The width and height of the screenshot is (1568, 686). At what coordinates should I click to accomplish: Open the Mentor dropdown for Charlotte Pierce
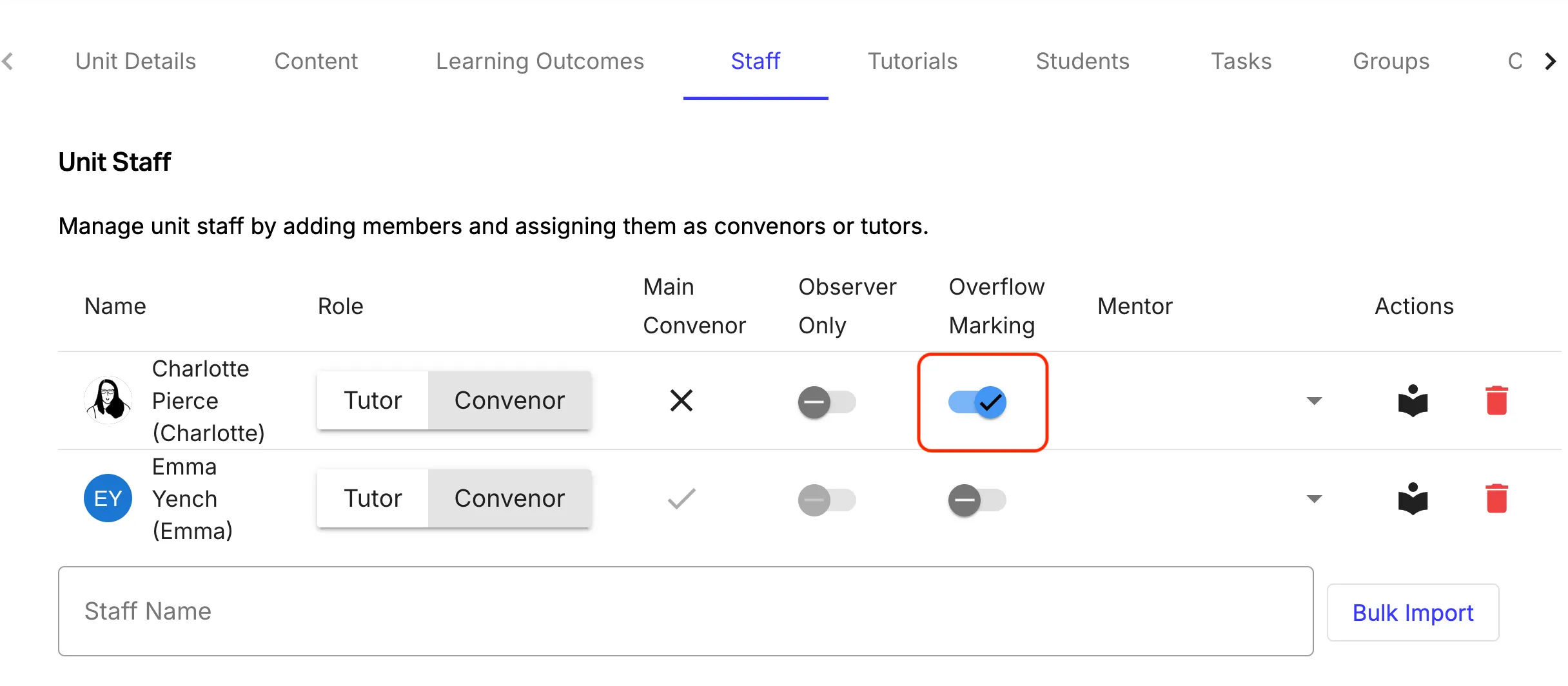(x=1314, y=401)
